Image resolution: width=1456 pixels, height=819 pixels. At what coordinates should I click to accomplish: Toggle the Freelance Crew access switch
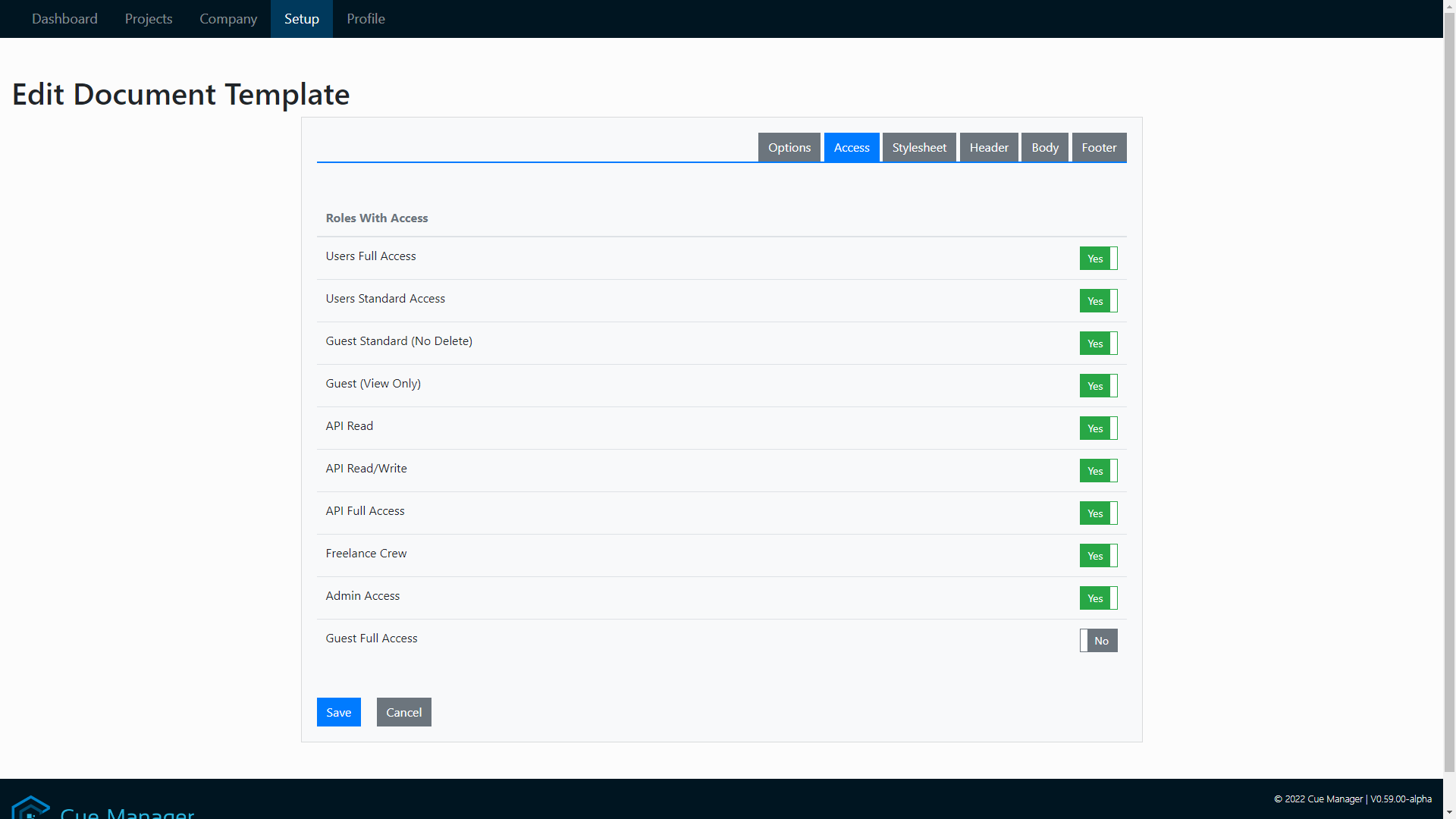point(1098,555)
